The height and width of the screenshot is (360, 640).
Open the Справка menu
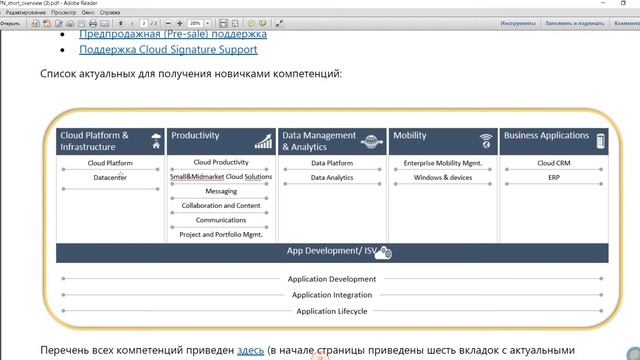110,13
